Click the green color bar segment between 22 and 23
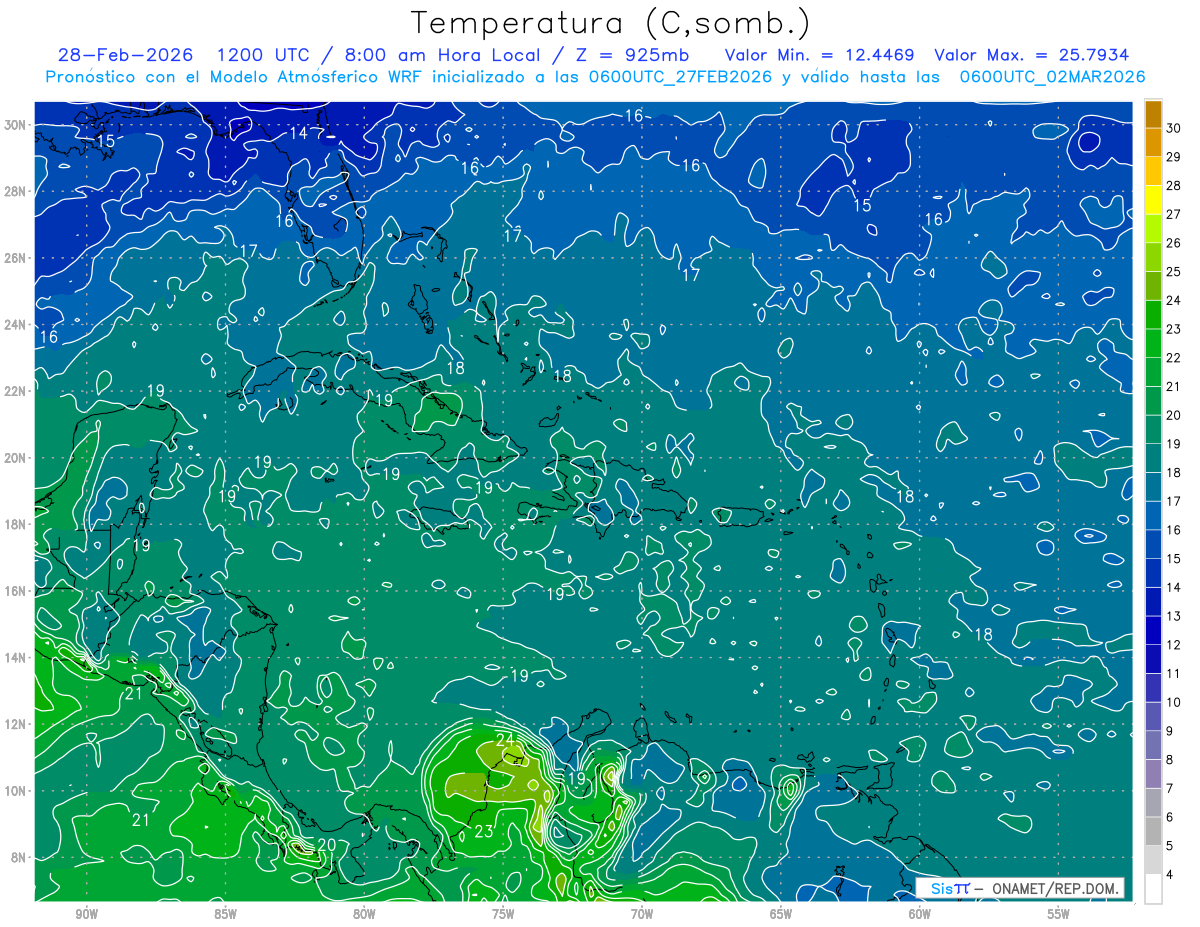 1154,343
